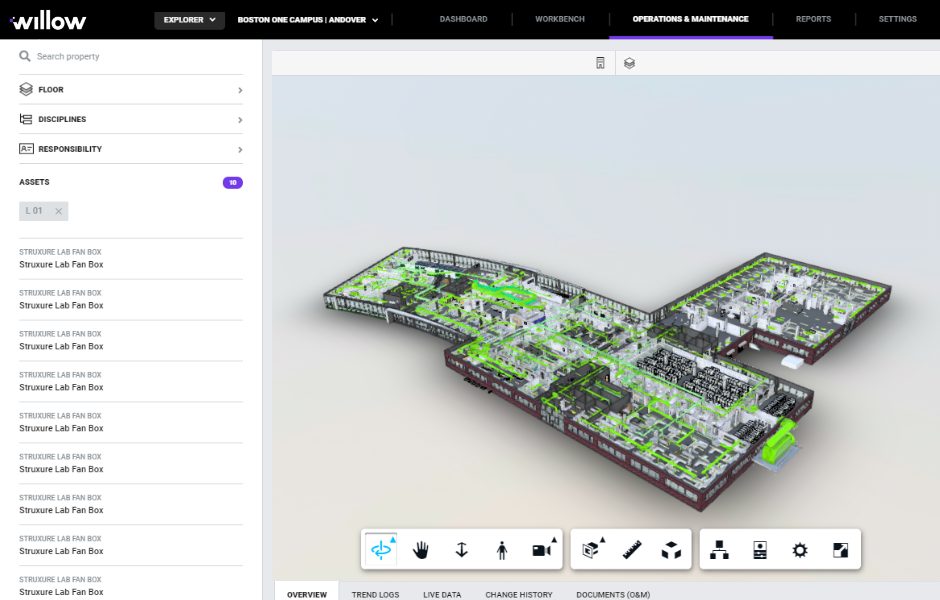Screen dimensions: 940x600
Task: Select the Orbit tool in viewer toolbar
Action: 381,549
